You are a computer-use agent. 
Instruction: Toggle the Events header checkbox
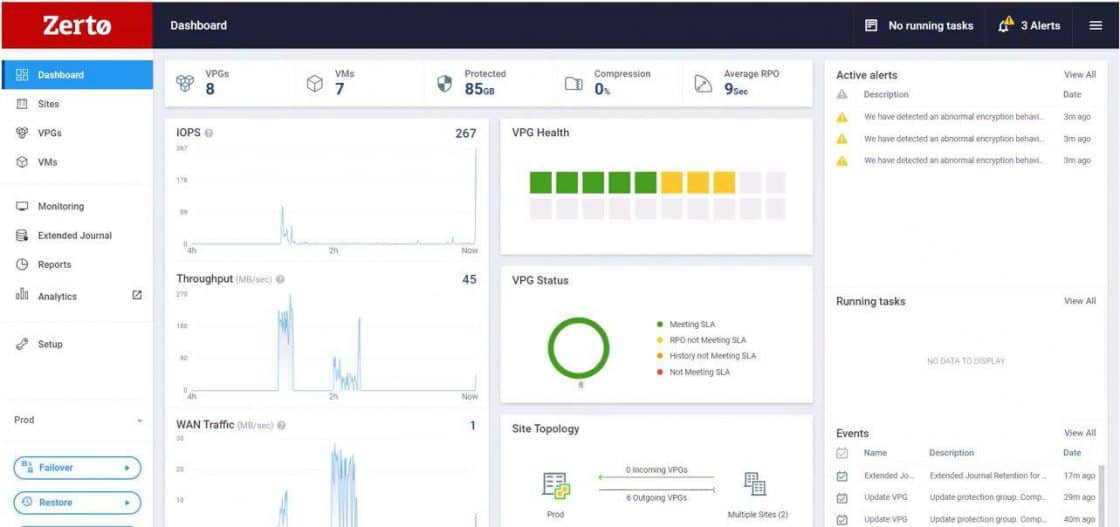[842, 454]
